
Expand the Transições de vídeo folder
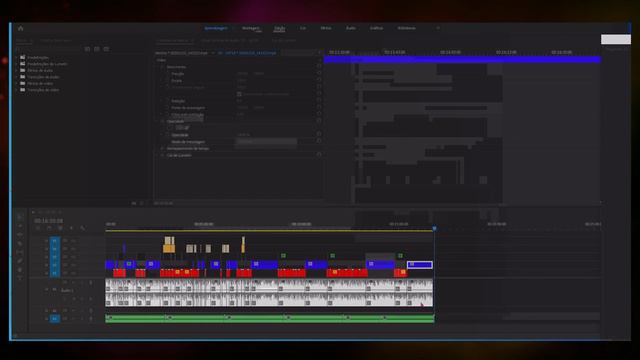(17, 90)
